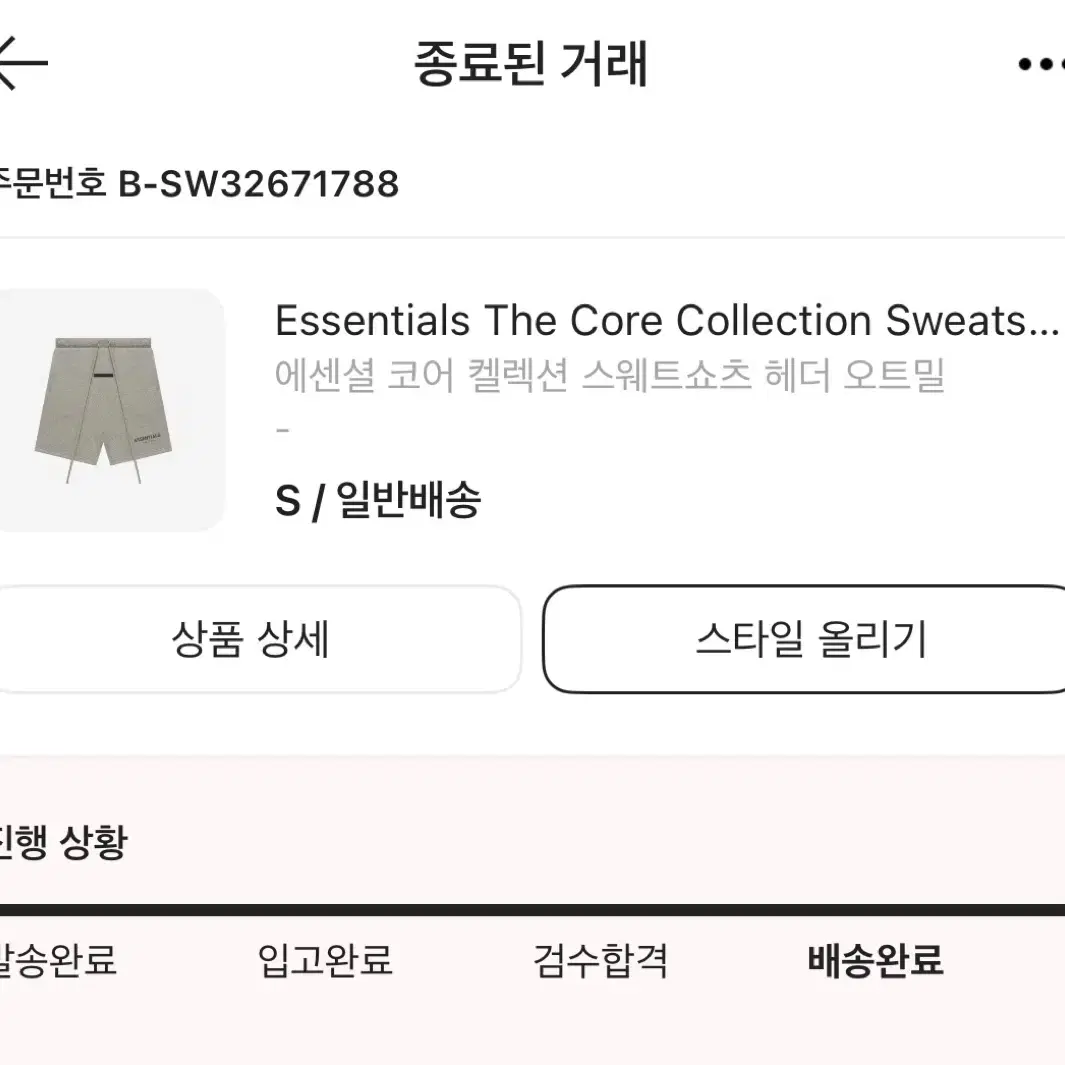Screen dimensions: 1065x1065
Task: Select the S / 일반배송 size info
Action: (x=378, y=501)
